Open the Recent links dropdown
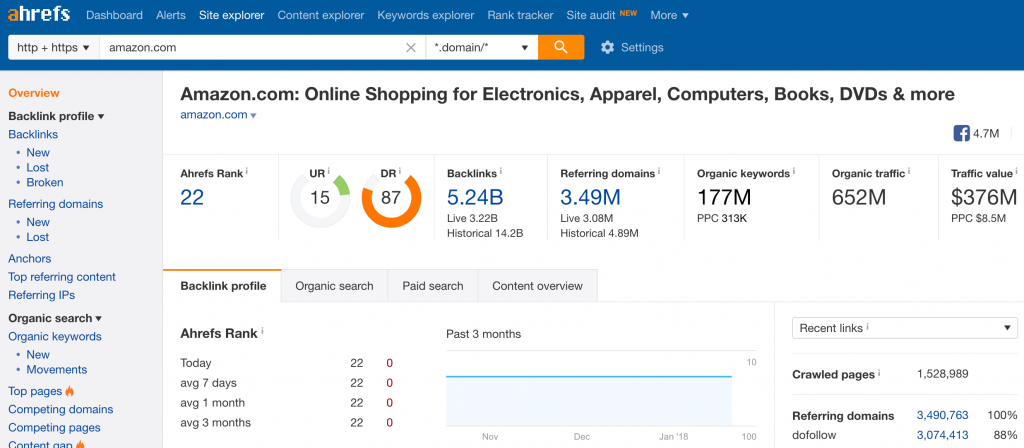Image resolution: width=1024 pixels, height=448 pixels. pos(904,328)
